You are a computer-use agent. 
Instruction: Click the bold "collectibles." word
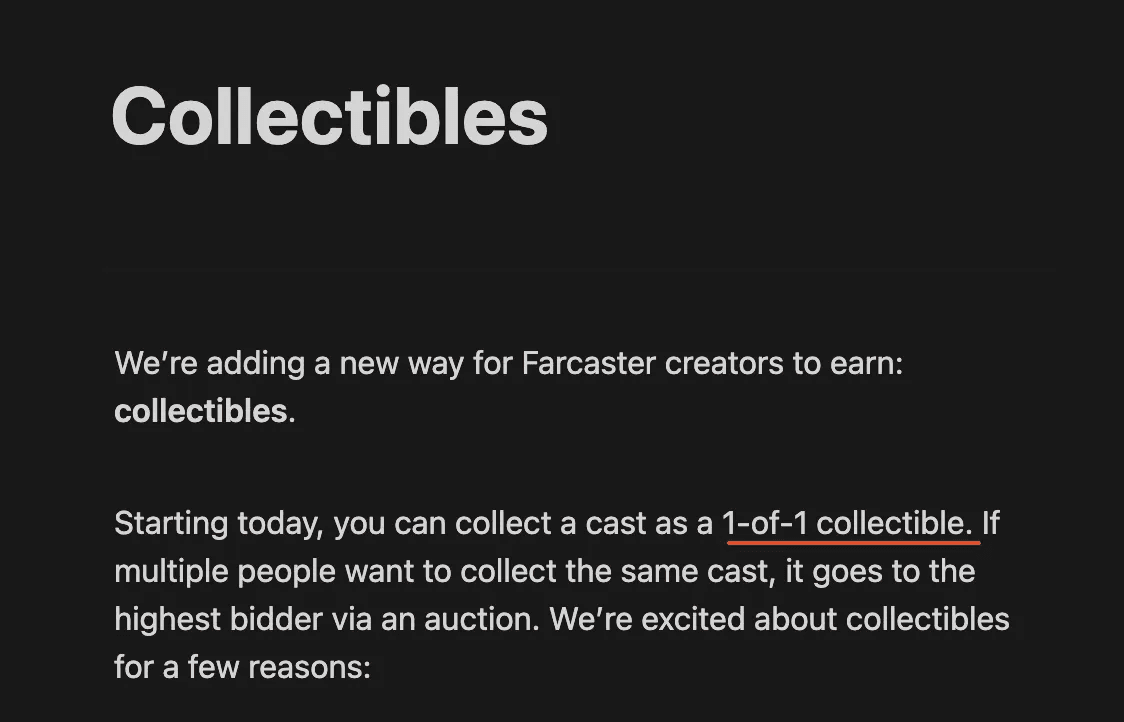click(205, 412)
